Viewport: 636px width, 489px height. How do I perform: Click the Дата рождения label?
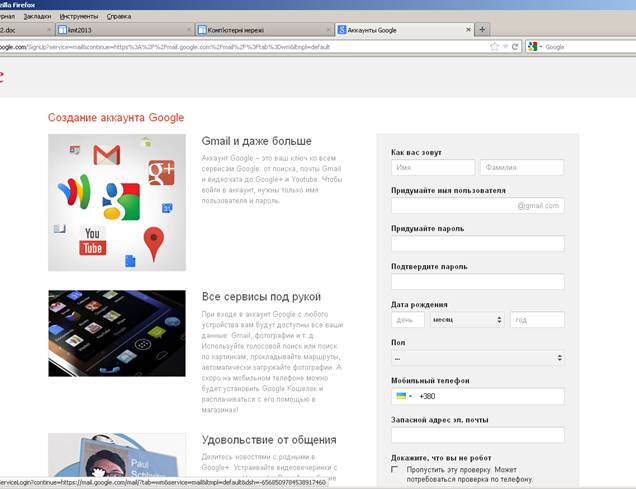(x=419, y=305)
